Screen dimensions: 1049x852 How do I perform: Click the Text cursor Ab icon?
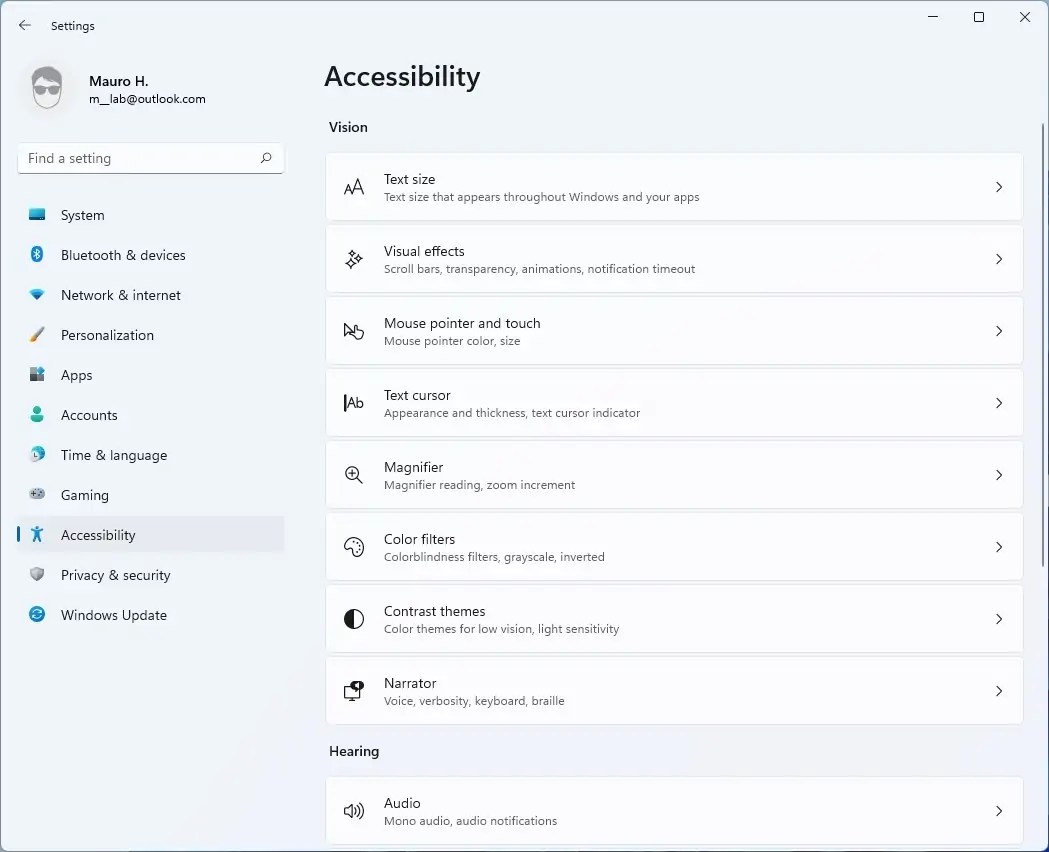click(354, 403)
